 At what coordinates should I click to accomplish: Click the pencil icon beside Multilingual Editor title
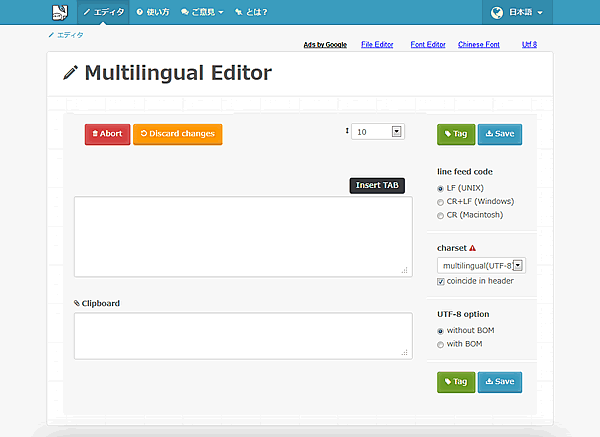tap(70, 73)
